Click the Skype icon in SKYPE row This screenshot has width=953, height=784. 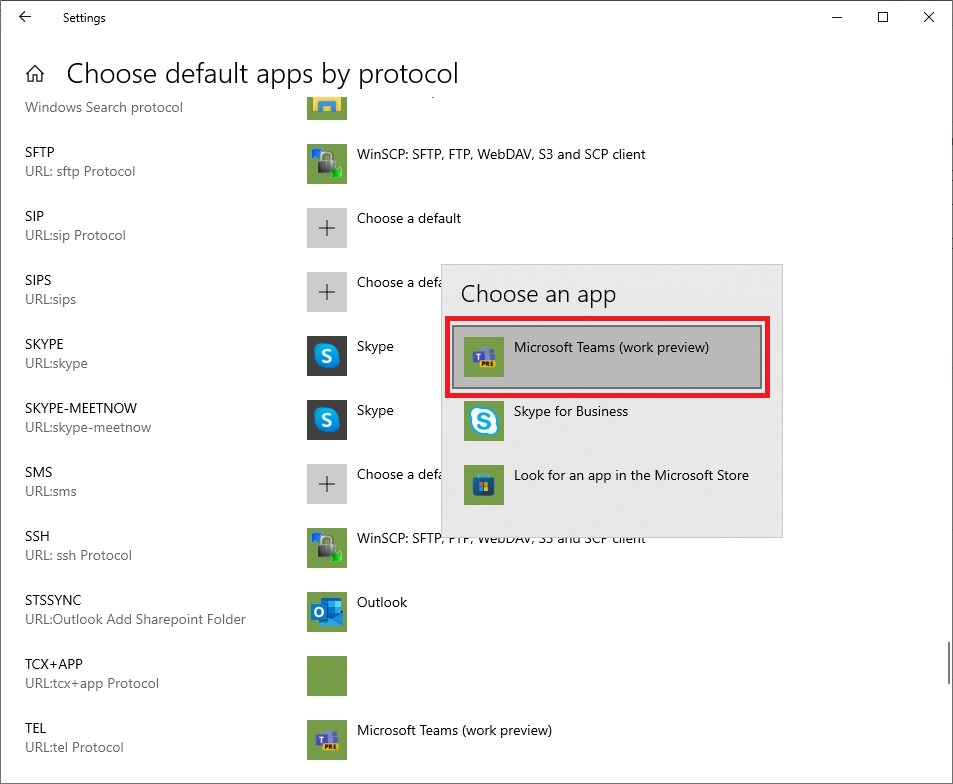326,356
